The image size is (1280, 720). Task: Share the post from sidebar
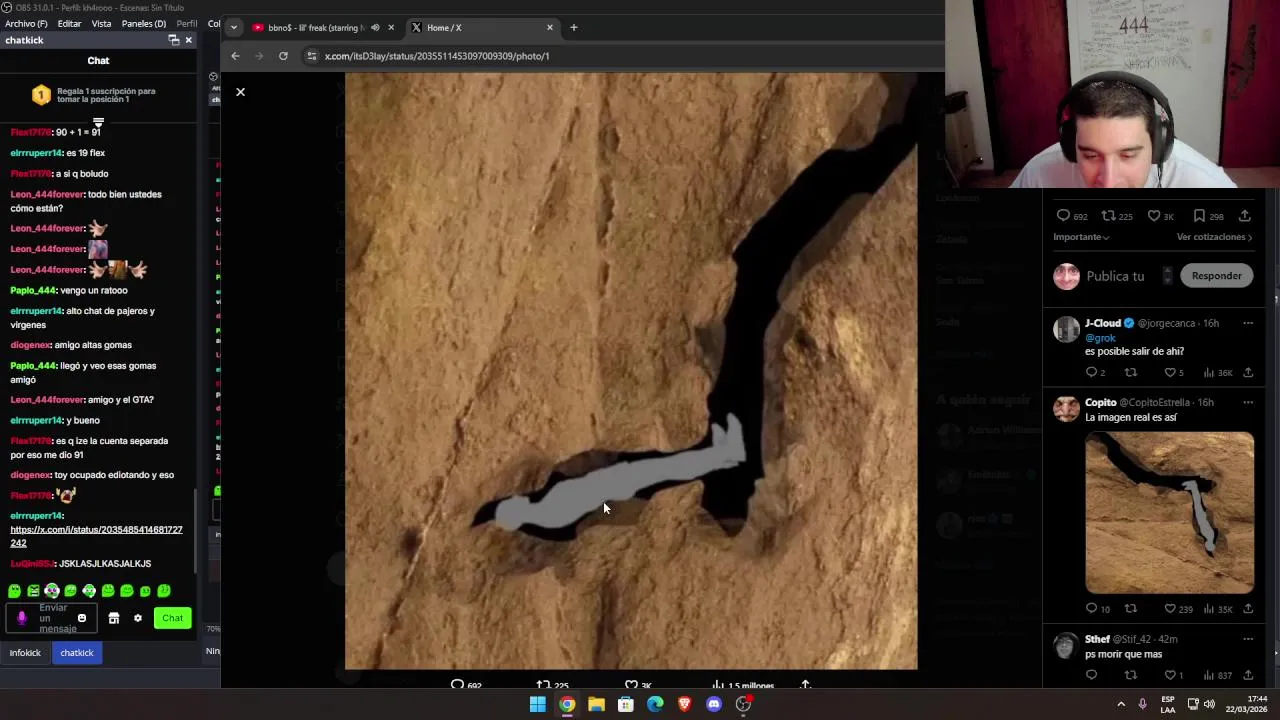[1245, 216]
